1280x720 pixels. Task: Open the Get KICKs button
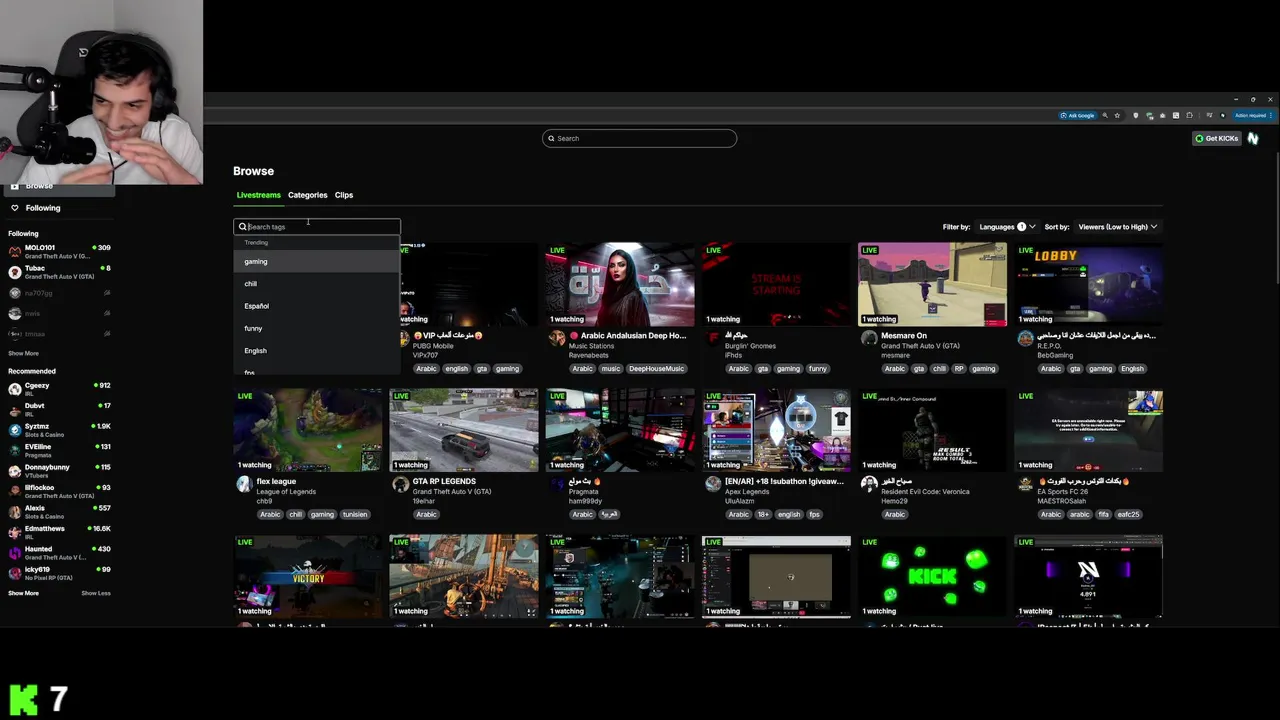1216,138
